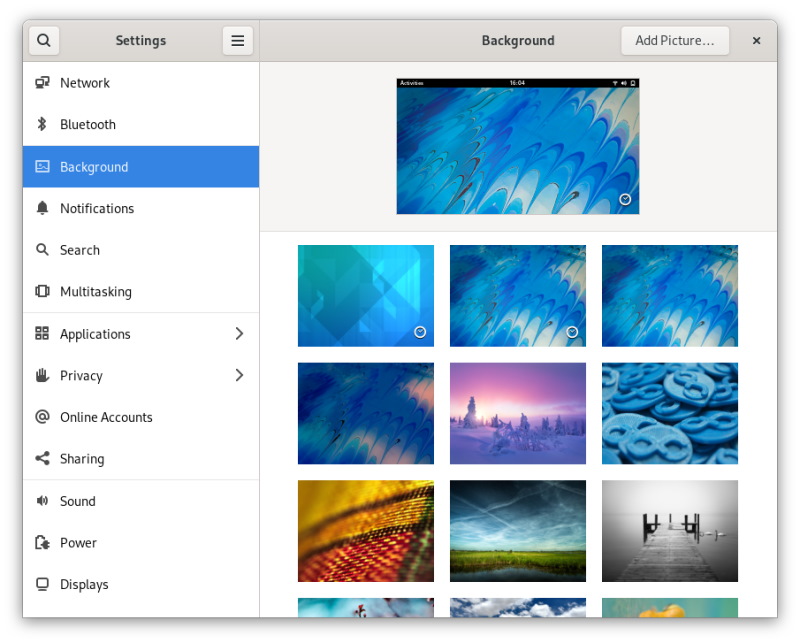Pick the green field stormy sky wallpaper
This screenshot has height=643, width=800.
coord(518,531)
